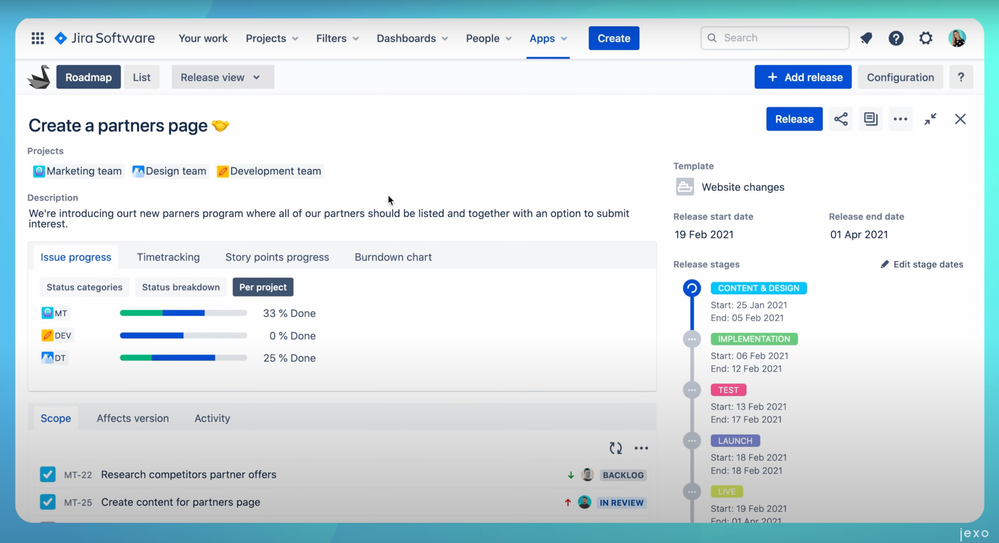Open the user profile avatar
Viewport: 999px width, 543px height.
click(x=957, y=38)
